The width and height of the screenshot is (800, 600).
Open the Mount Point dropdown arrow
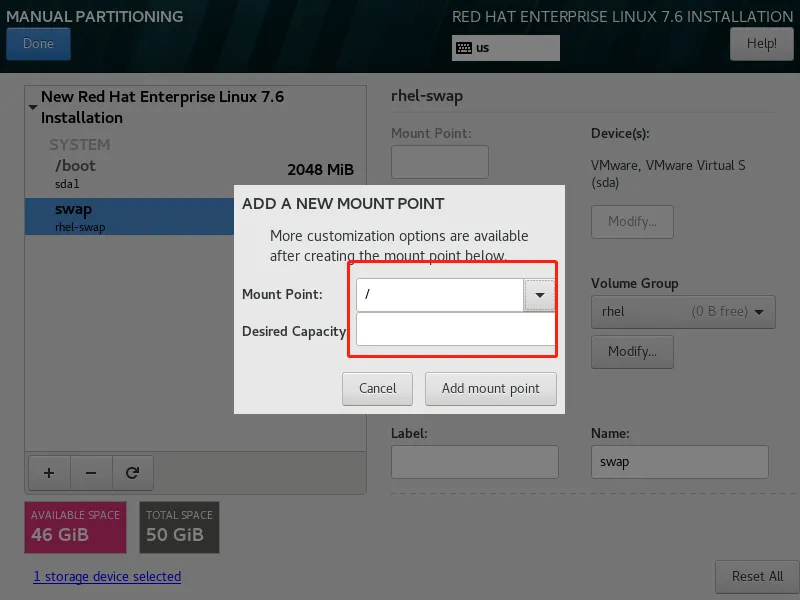[539, 294]
